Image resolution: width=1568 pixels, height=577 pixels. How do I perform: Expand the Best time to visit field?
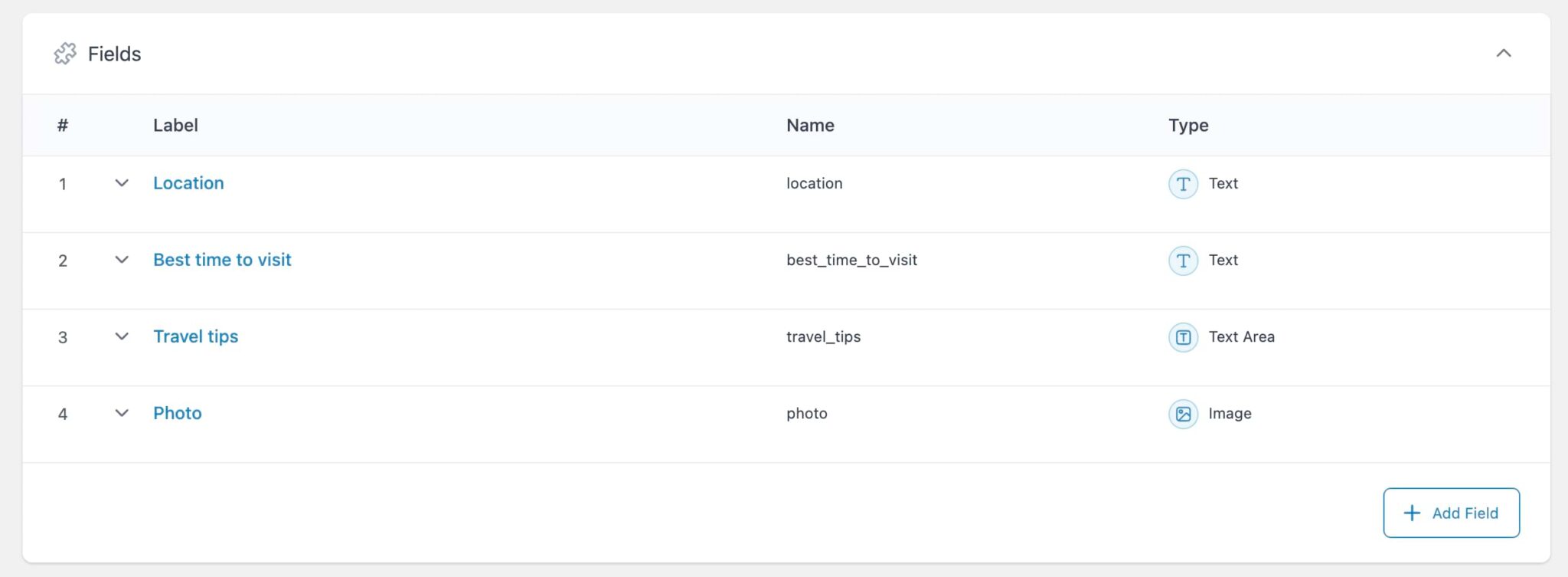pyautogui.click(x=122, y=261)
